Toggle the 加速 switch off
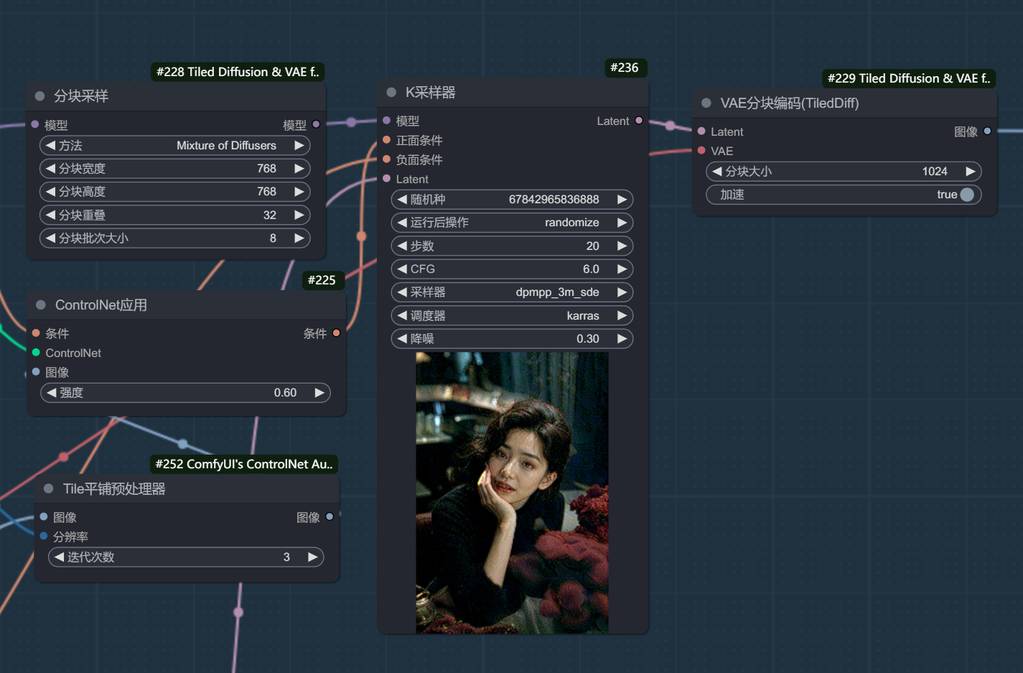1023x673 pixels. (x=966, y=195)
